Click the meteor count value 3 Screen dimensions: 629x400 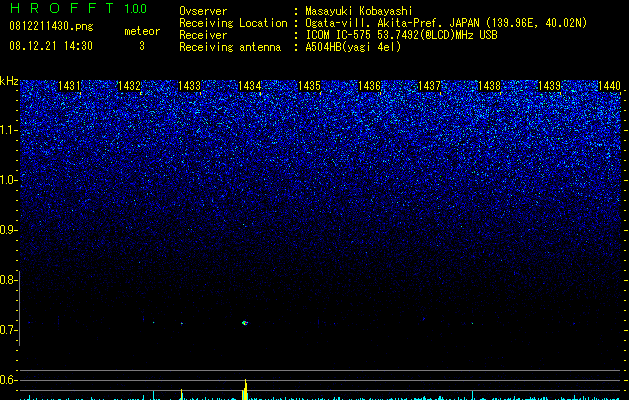click(x=142, y=46)
